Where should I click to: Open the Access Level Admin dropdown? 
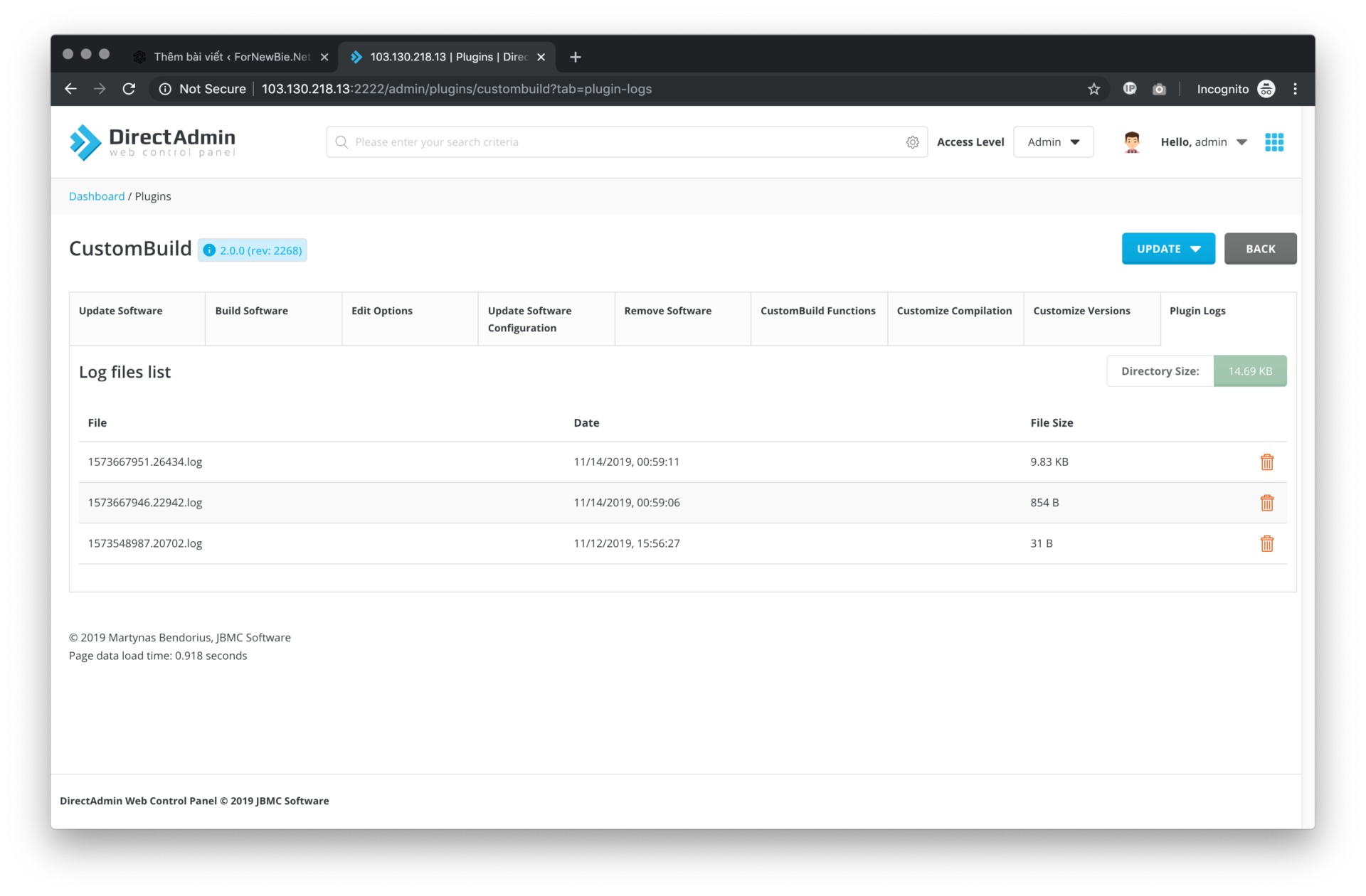pos(1053,142)
